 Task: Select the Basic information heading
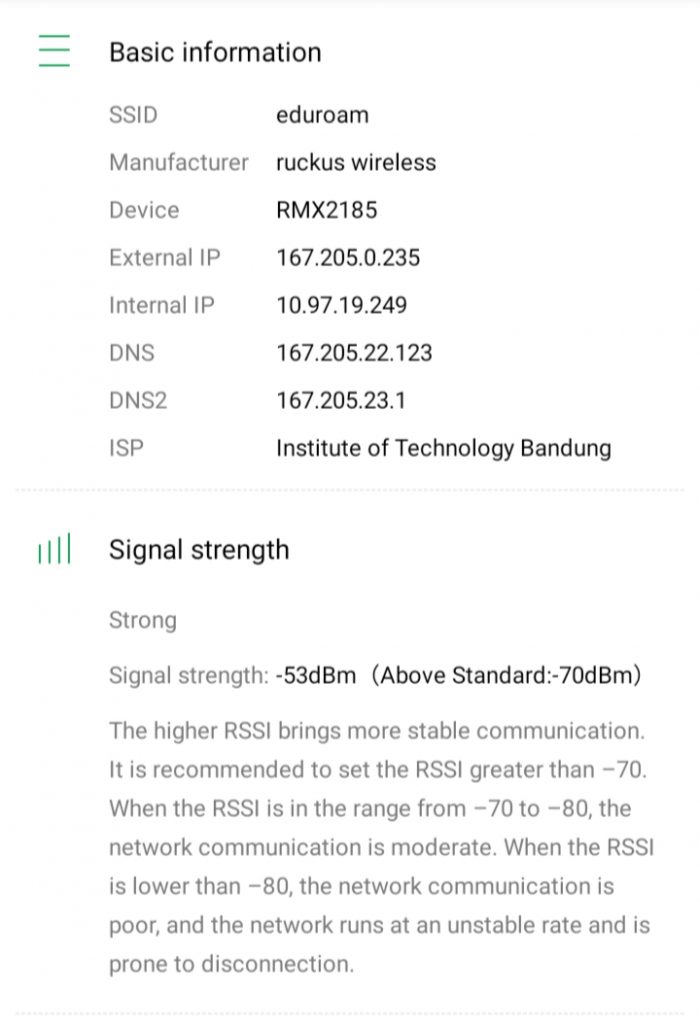tap(215, 52)
